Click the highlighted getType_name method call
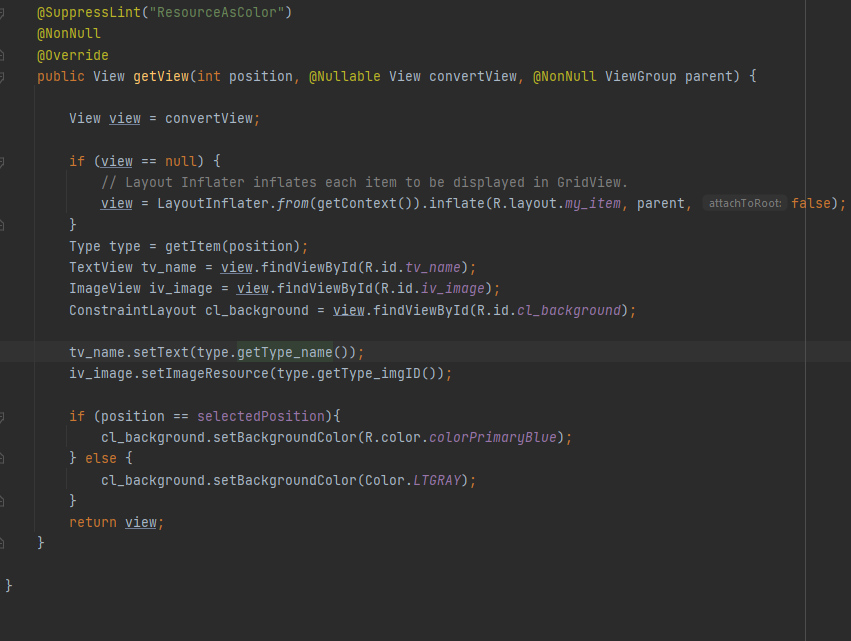The image size is (851, 641). [x=284, y=352]
